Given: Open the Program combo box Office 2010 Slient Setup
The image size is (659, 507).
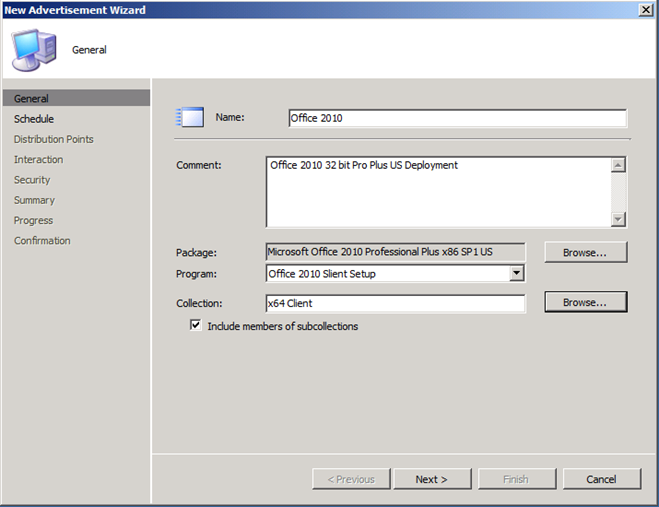Looking at the screenshot, I should coord(395,274).
